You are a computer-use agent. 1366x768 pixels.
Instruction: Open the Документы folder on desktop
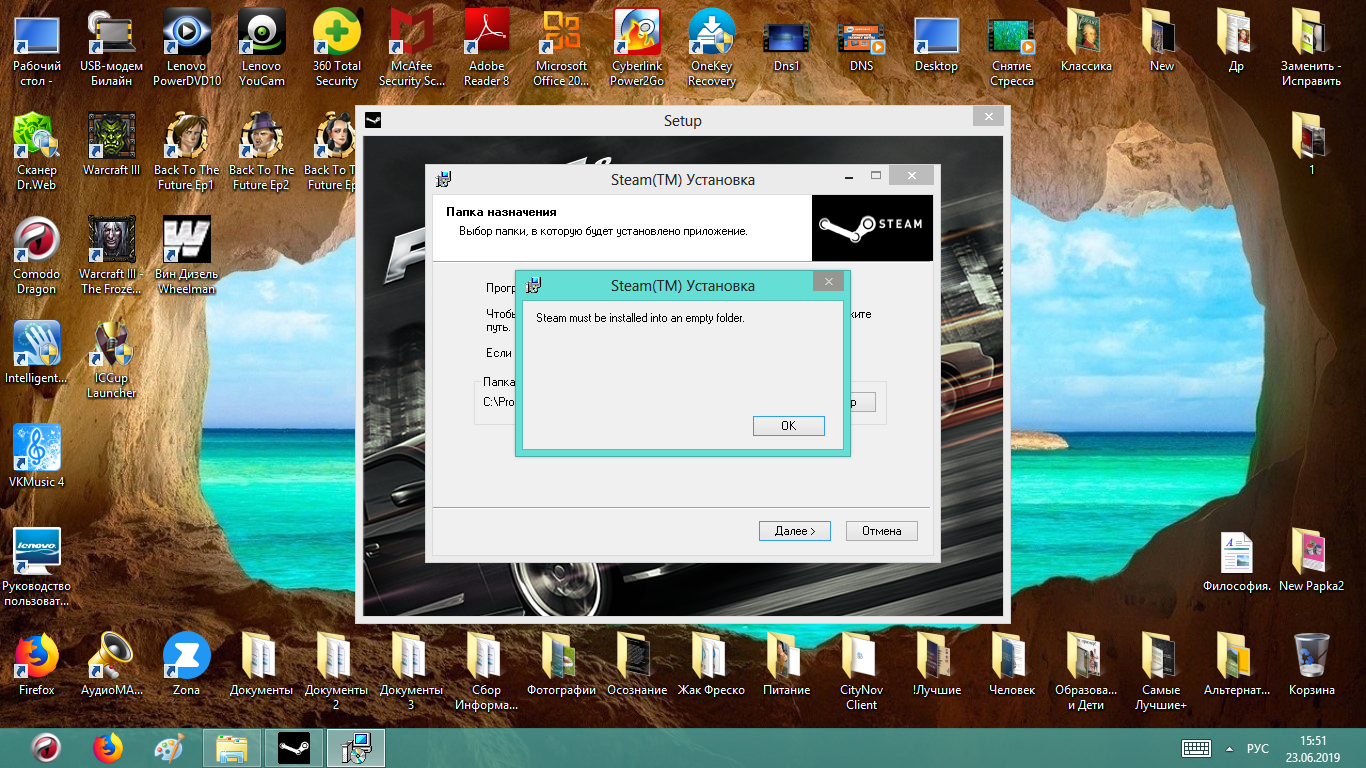pyautogui.click(x=261, y=664)
